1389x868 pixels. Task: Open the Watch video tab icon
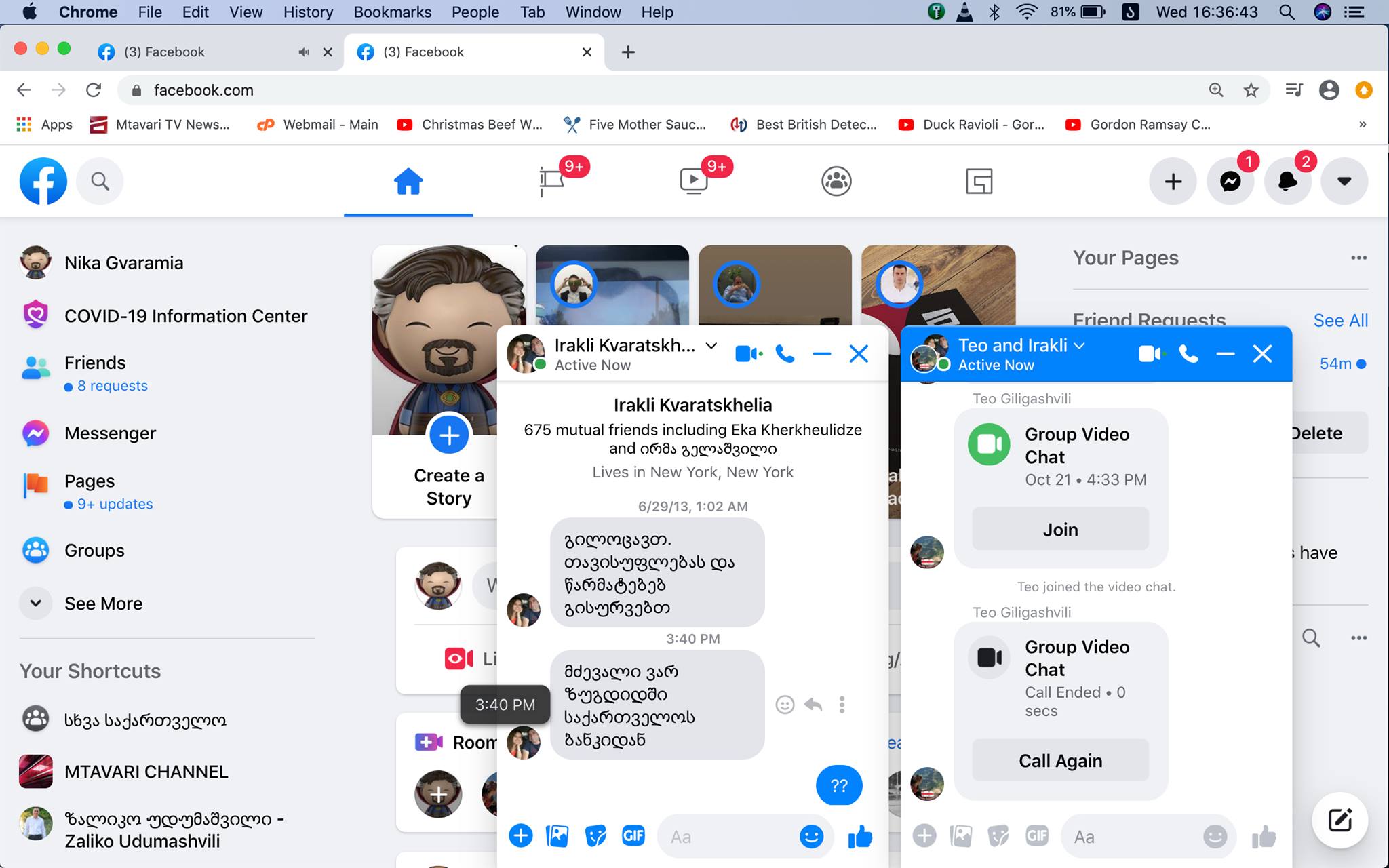pos(693,181)
